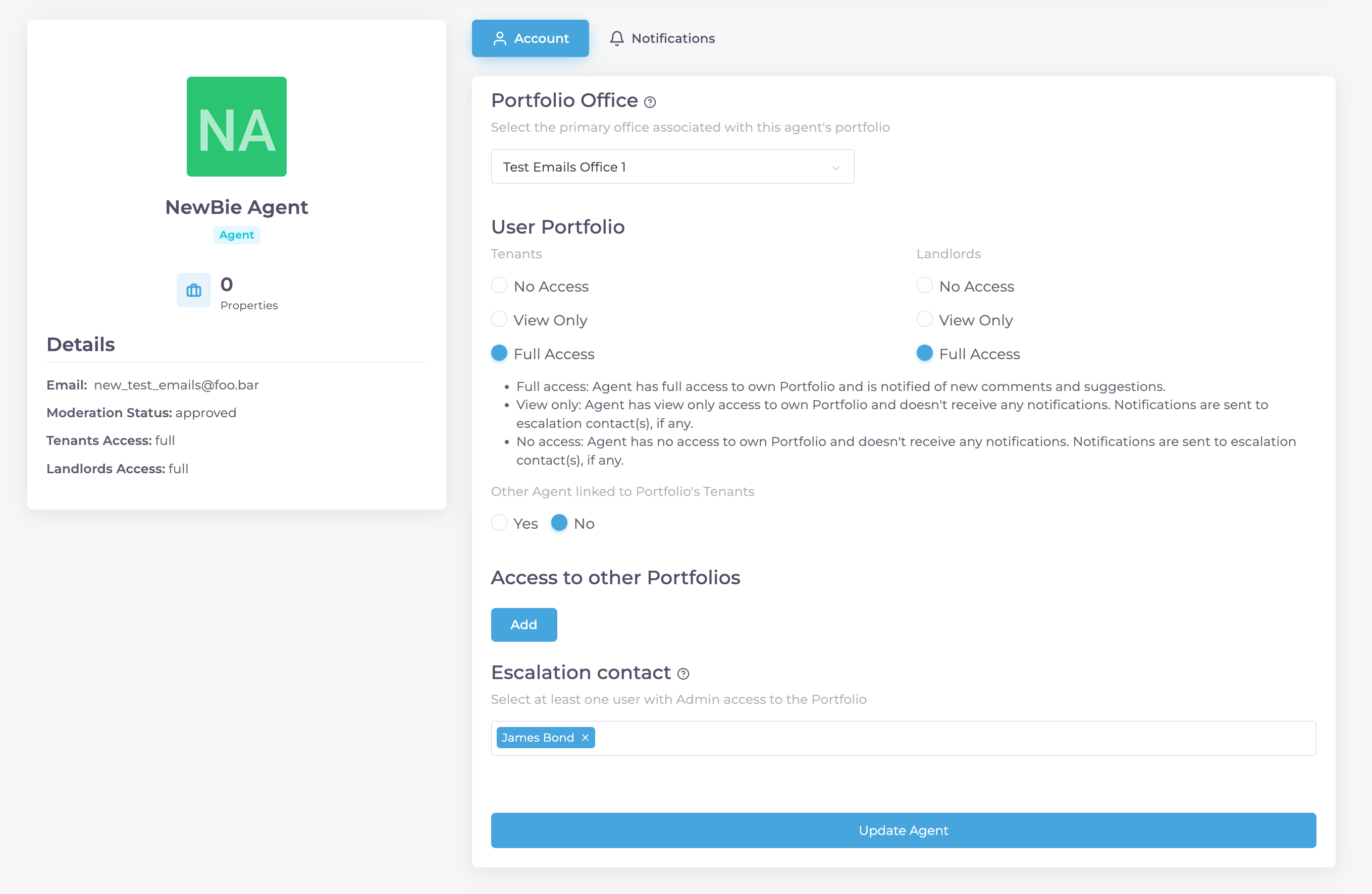Click the user icon on Account tab

point(499,38)
